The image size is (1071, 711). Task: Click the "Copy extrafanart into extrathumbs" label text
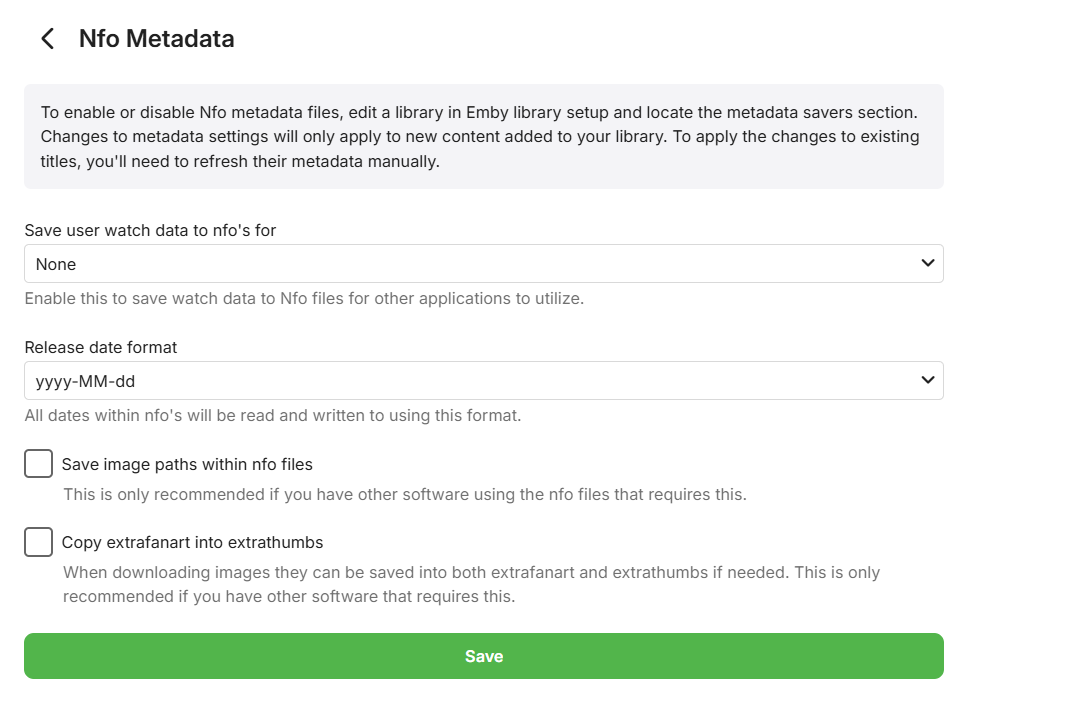click(x=192, y=542)
